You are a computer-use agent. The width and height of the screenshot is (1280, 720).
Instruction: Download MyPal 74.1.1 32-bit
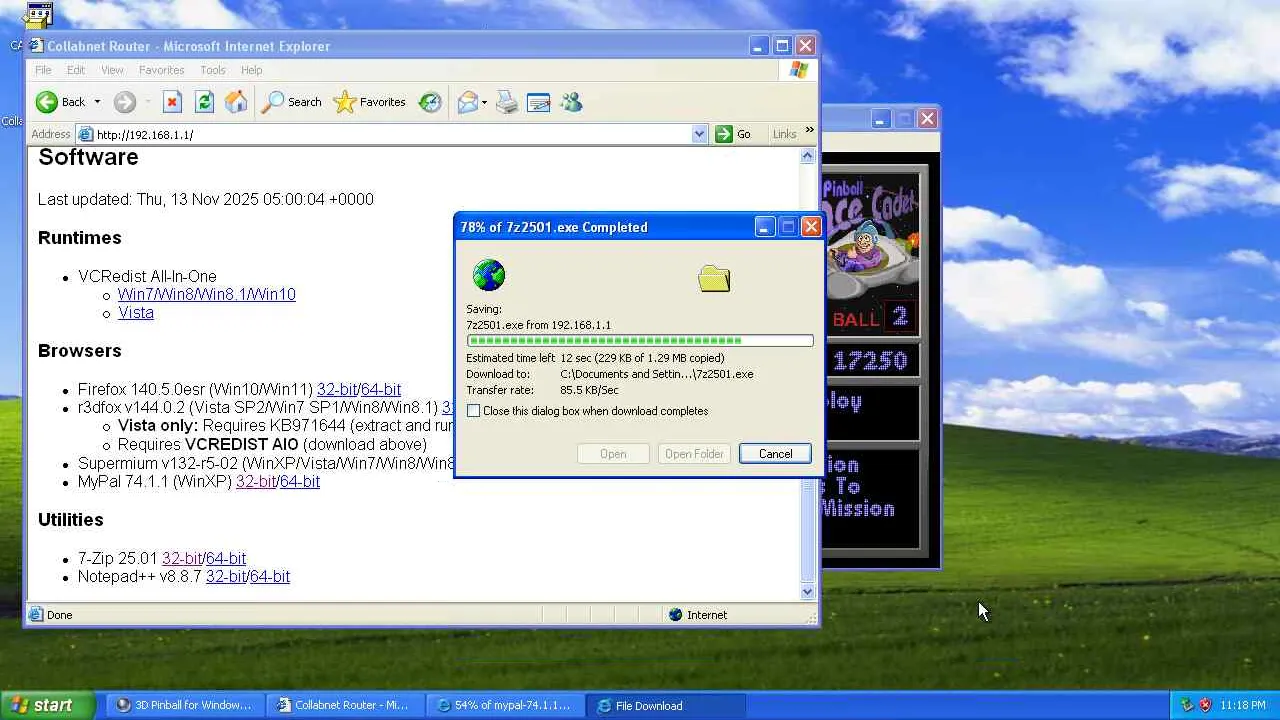[x=256, y=481]
